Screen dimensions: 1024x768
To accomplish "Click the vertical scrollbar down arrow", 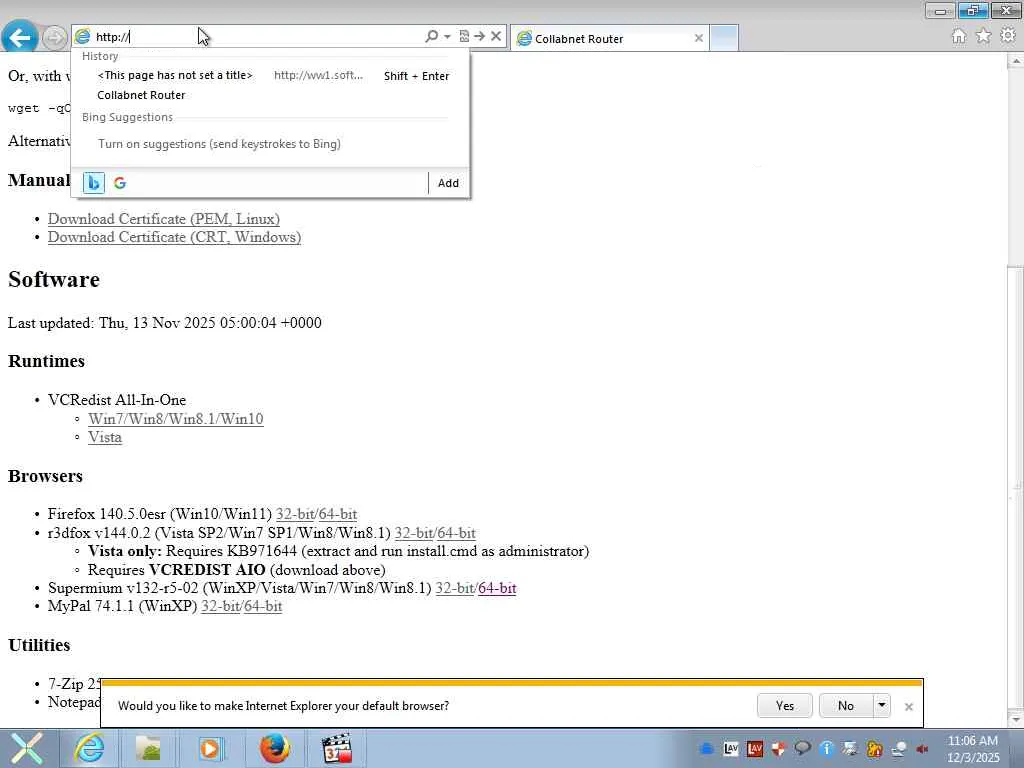I will [x=1016, y=719].
